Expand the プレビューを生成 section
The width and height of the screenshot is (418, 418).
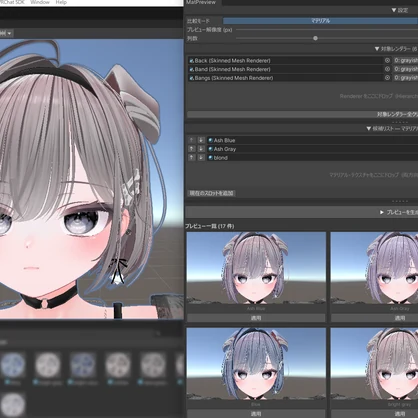382,212
